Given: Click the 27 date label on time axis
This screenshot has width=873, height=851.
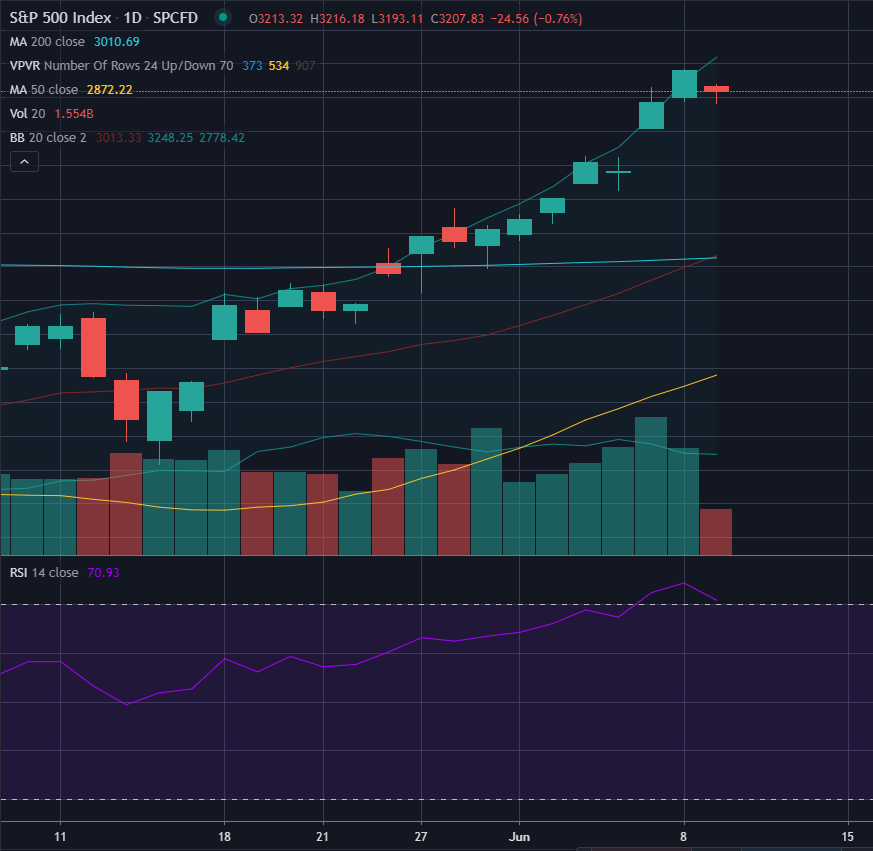Looking at the screenshot, I should pyautogui.click(x=421, y=837).
